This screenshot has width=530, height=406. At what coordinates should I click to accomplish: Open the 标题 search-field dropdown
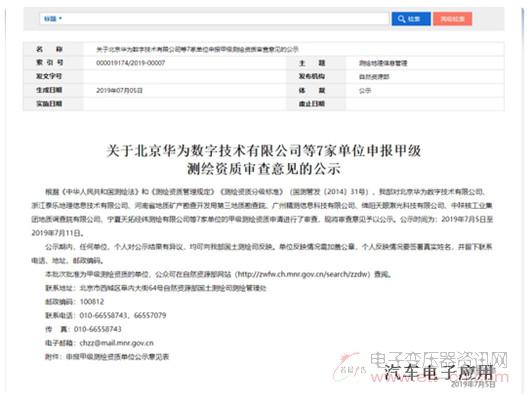[x=53, y=19]
